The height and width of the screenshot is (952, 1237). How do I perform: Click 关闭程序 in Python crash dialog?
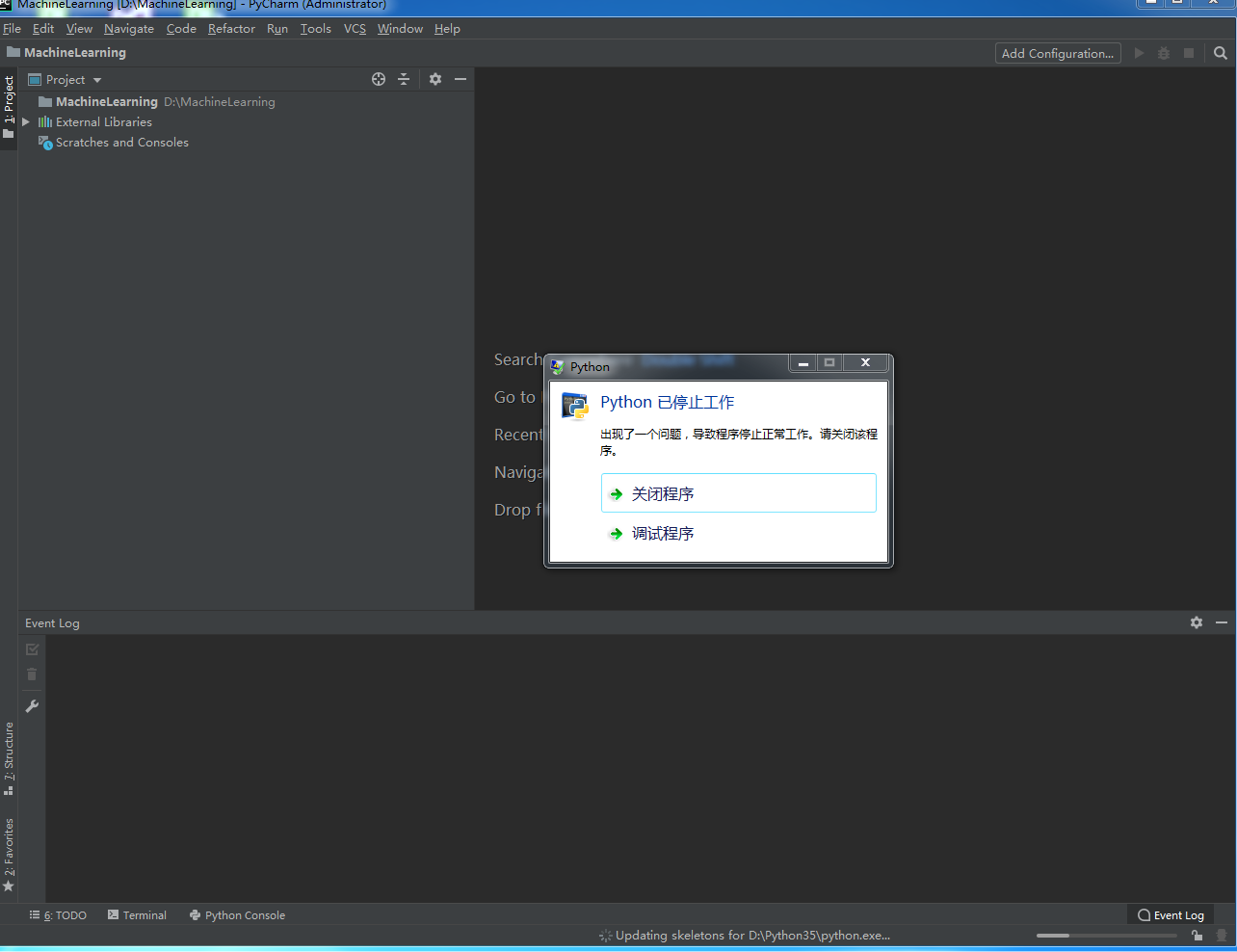(738, 493)
